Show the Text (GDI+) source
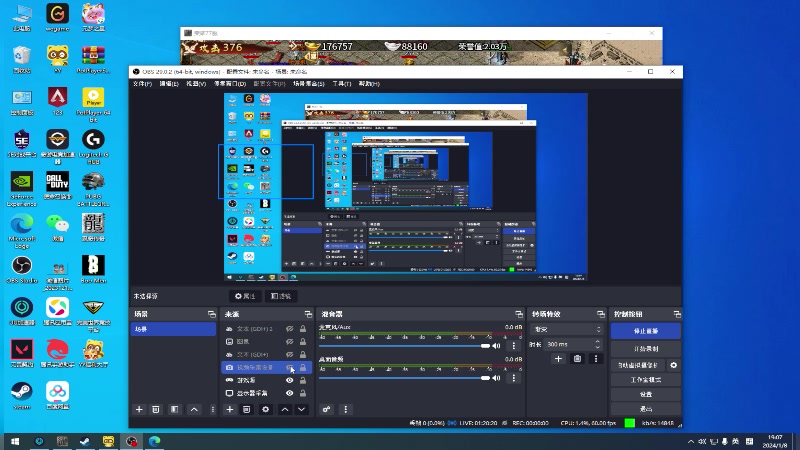 point(289,355)
